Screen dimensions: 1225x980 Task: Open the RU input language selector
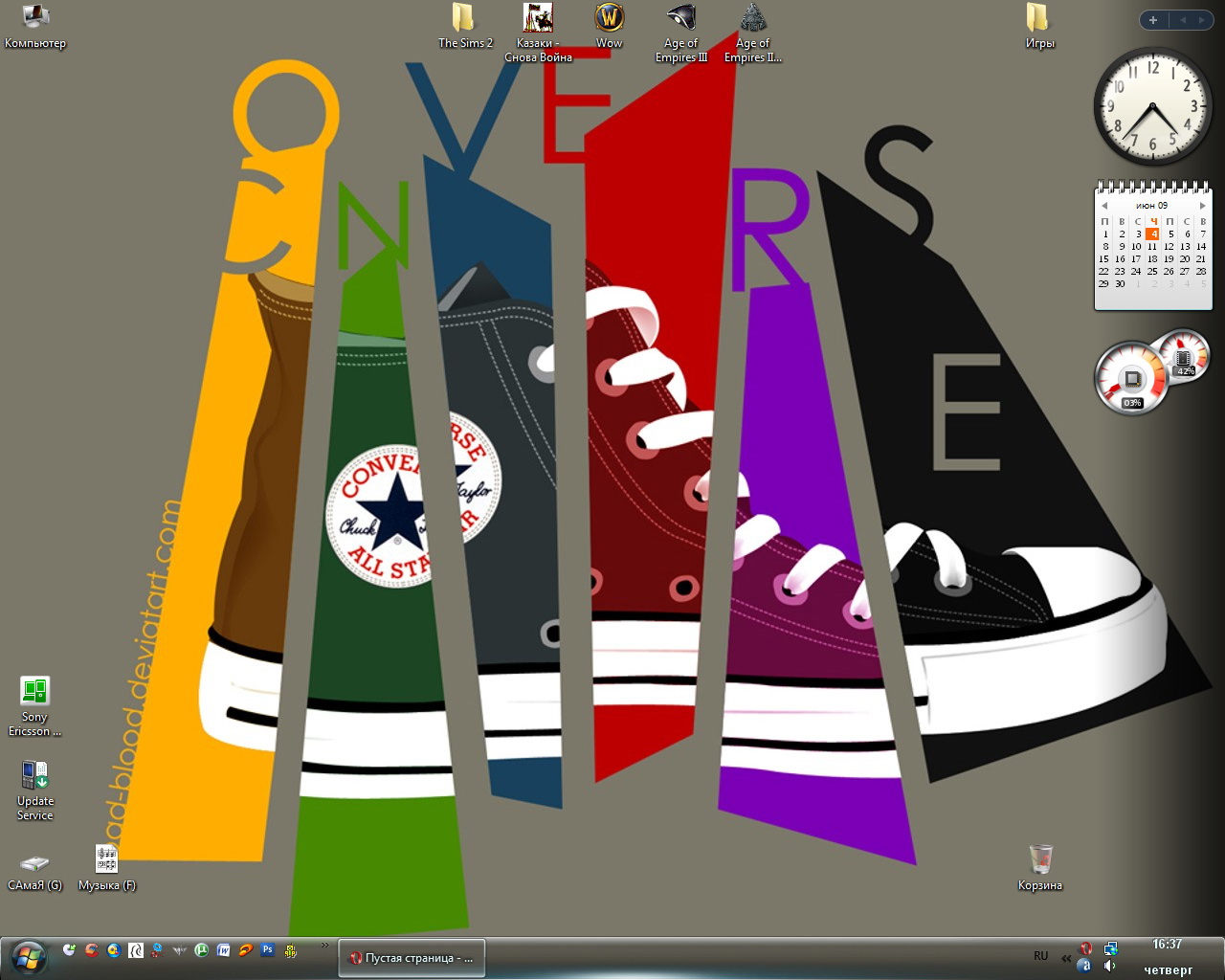tap(1040, 956)
